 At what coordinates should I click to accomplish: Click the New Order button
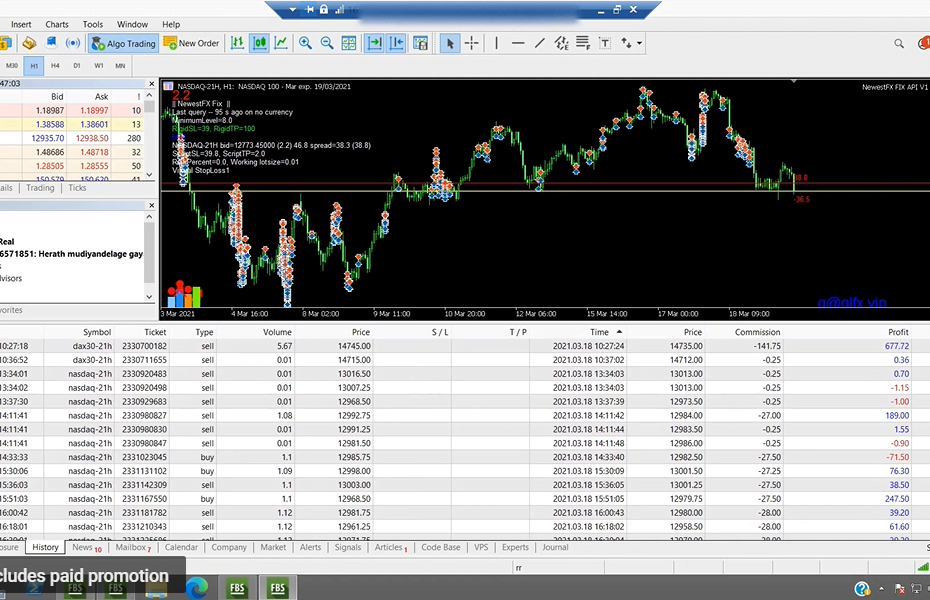191,43
